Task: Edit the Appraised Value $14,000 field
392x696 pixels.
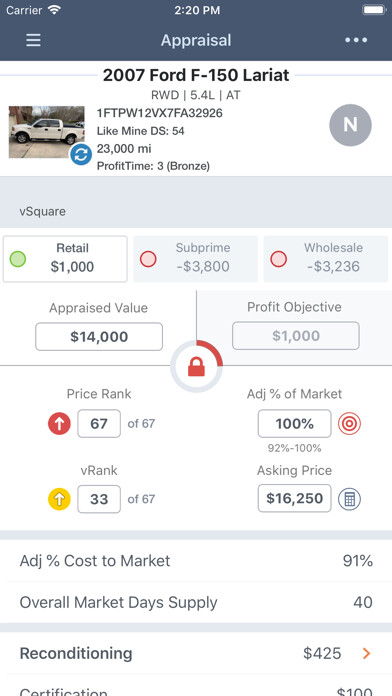Action: pos(99,336)
